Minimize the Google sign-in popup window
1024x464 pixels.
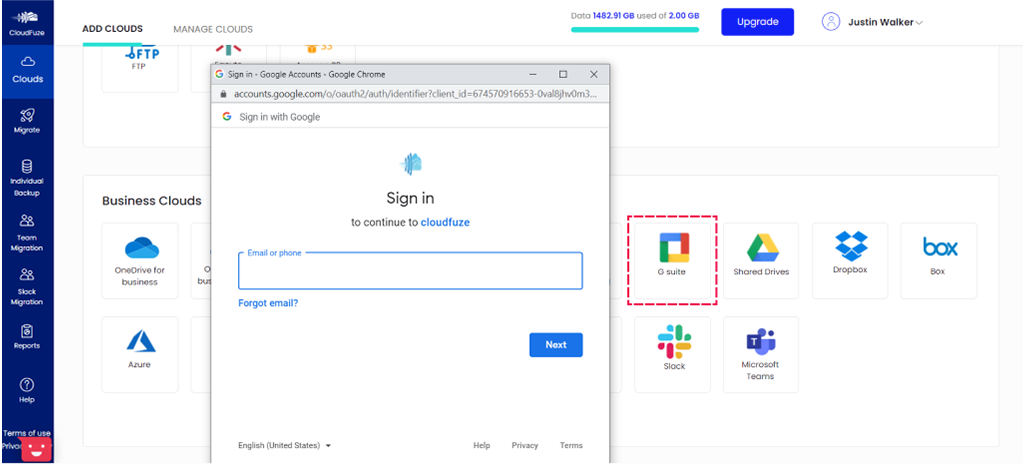532,75
